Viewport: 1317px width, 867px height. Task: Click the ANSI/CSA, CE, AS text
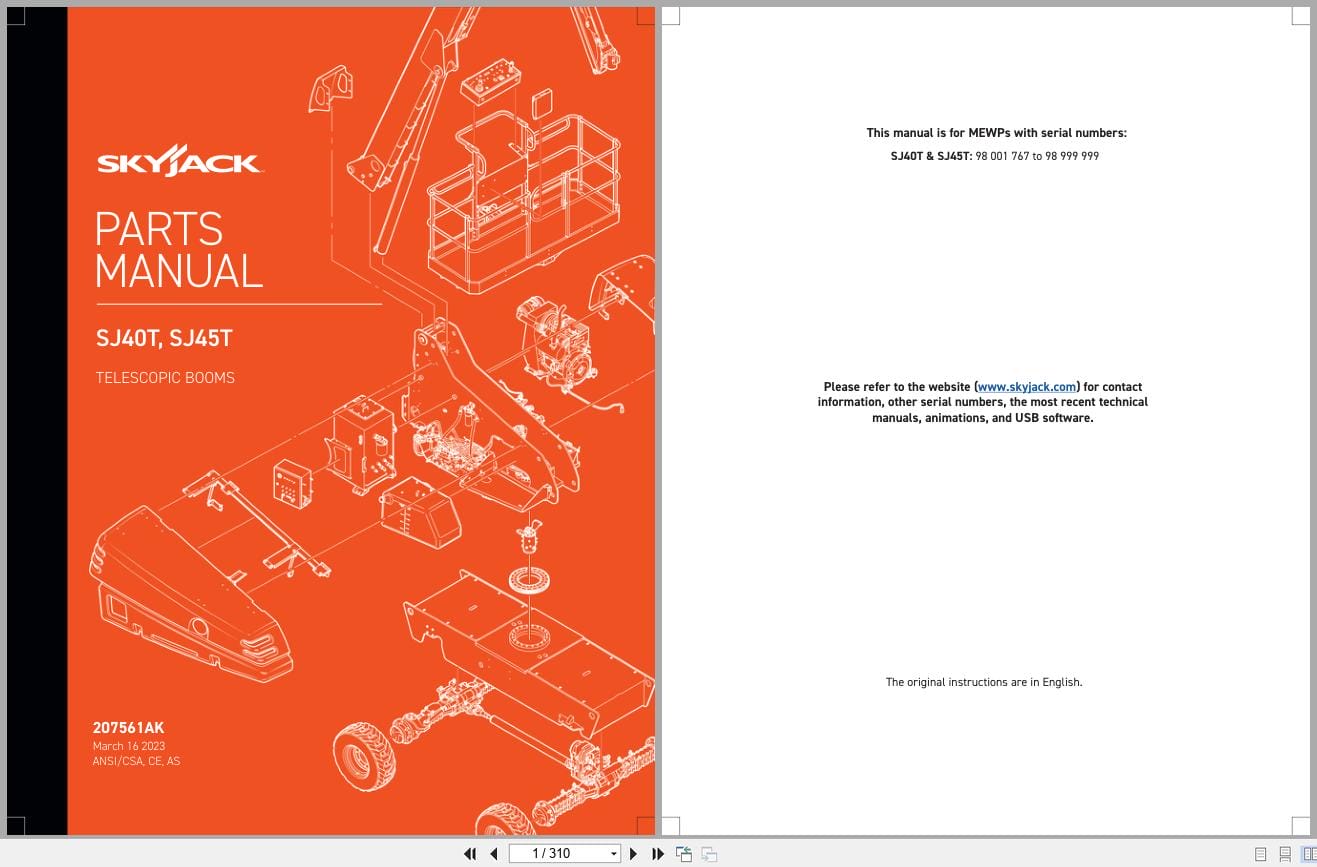(136, 761)
